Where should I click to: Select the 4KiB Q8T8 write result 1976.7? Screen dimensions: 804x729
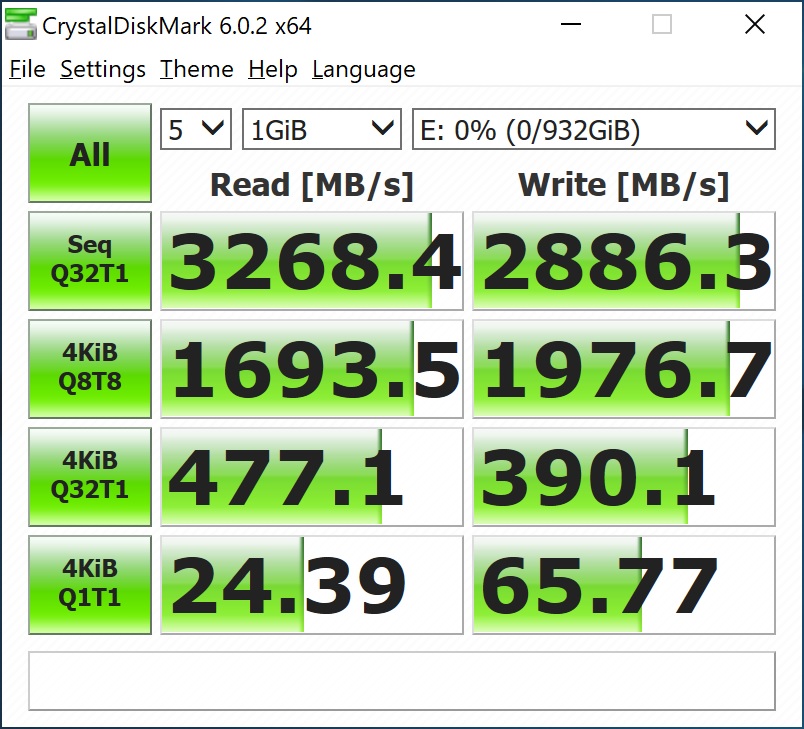(x=624, y=369)
